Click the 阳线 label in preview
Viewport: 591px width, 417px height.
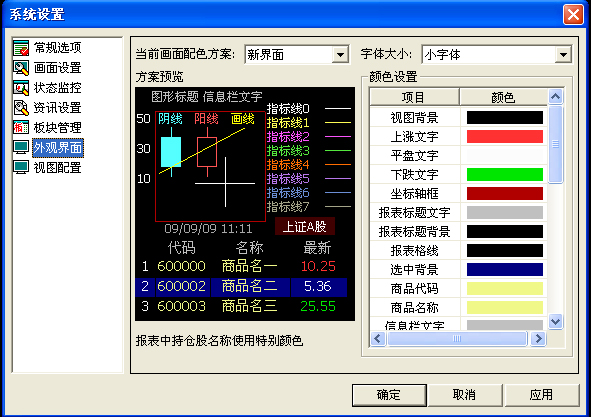[206, 119]
